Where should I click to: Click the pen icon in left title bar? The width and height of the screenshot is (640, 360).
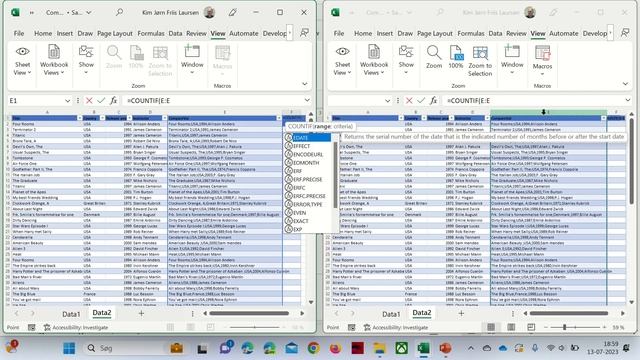tap(233, 13)
